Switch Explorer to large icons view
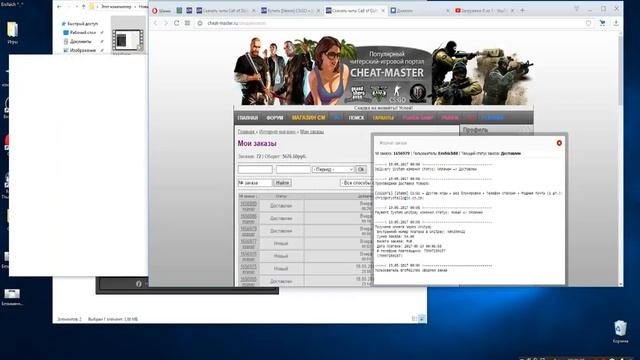 (x=422, y=319)
